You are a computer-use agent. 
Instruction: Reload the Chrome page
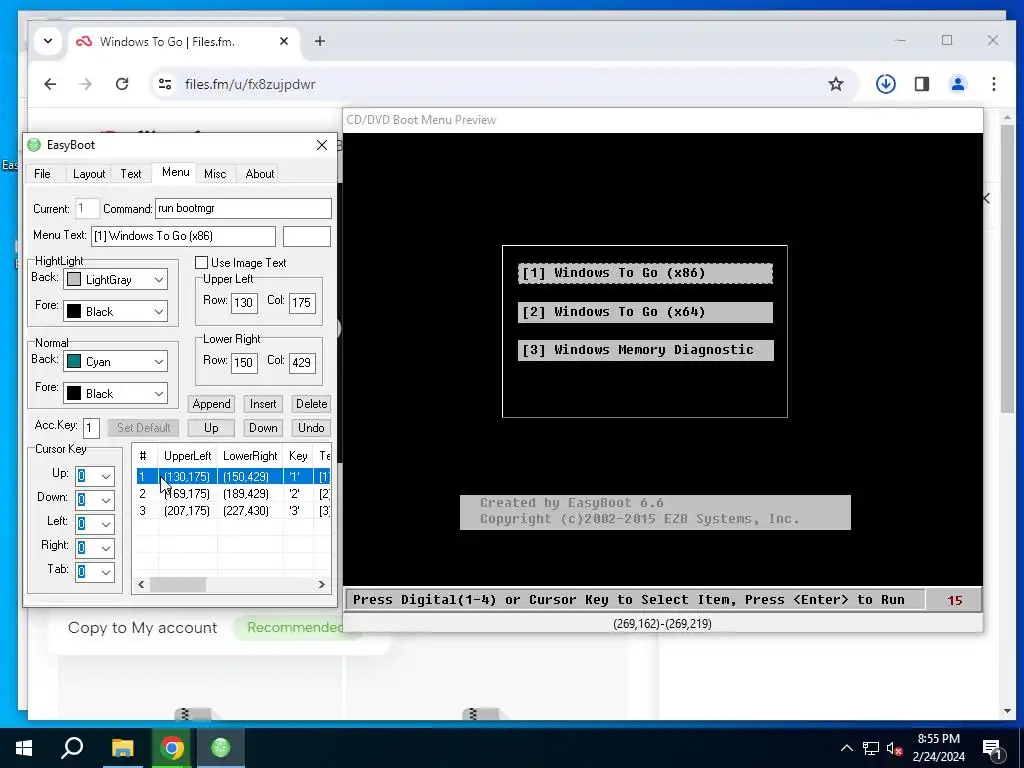click(121, 84)
